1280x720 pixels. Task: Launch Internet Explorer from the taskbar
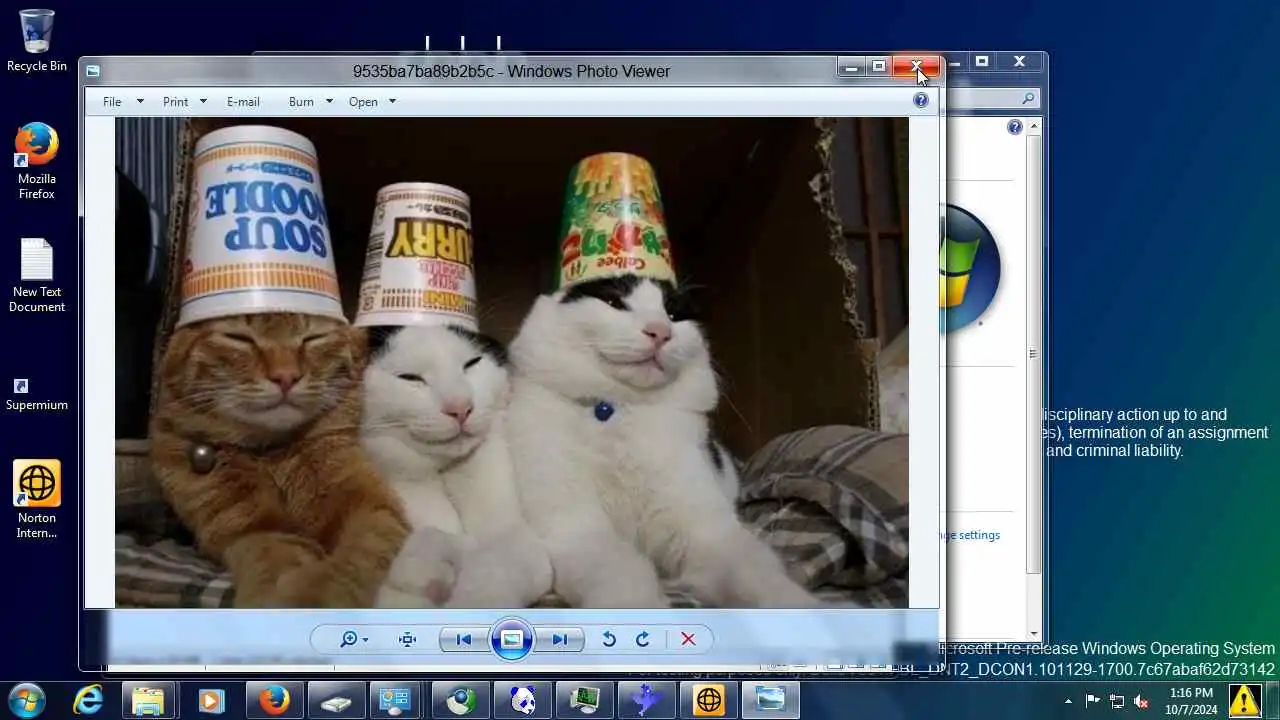click(x=88, y=700)
